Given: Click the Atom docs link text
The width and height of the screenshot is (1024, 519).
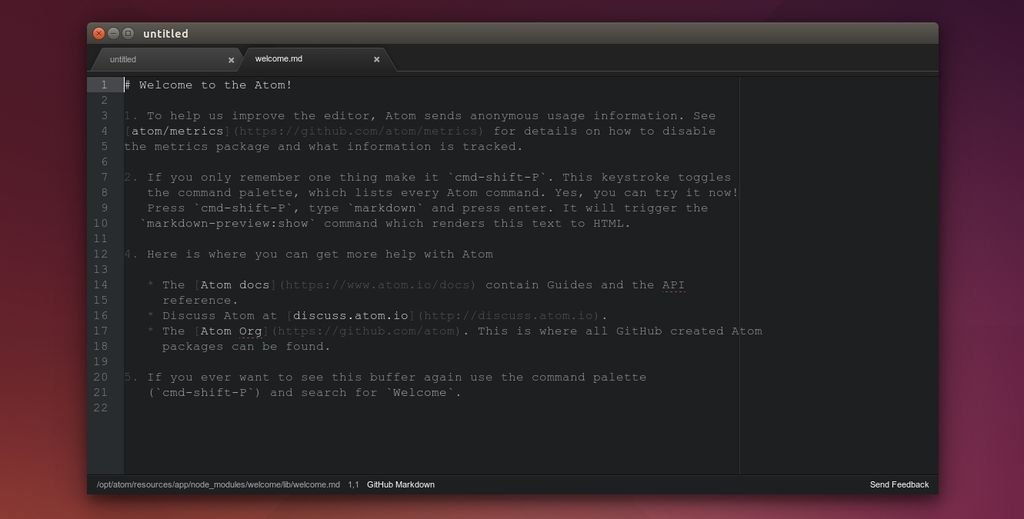Looking at the screenshot, I should pyautogui.click(x=234, y=285).
